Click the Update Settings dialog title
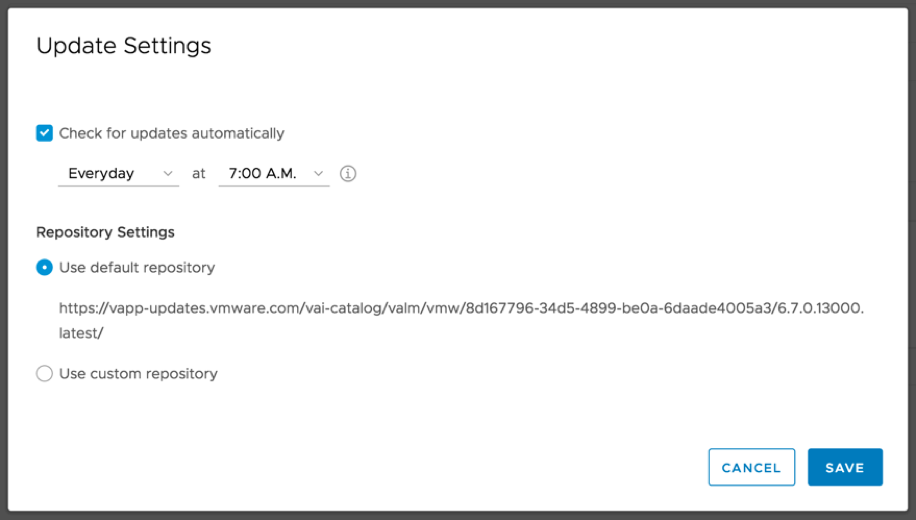 coord(124,46)
